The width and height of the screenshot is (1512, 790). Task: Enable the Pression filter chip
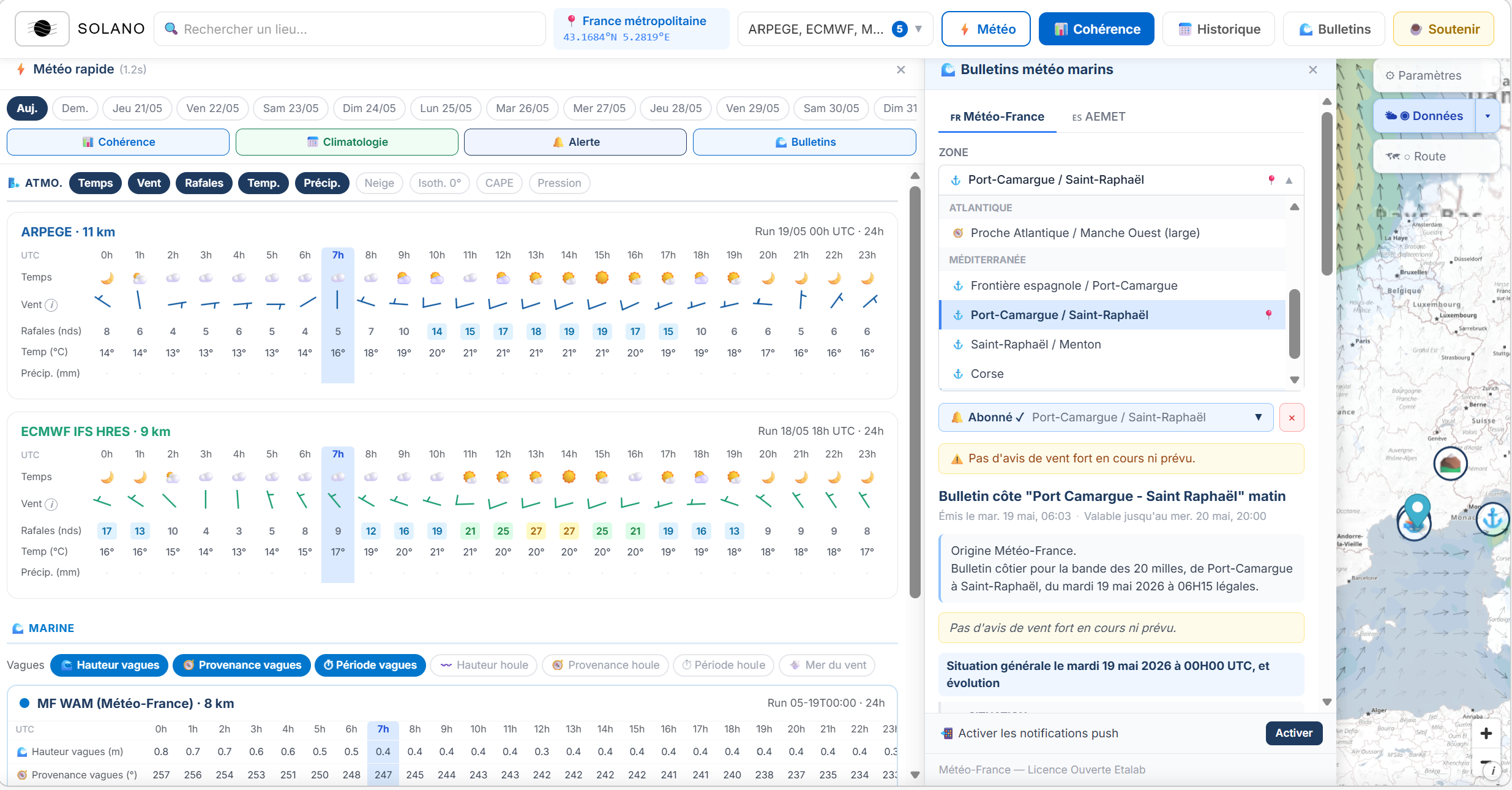[x=560, y=183]
